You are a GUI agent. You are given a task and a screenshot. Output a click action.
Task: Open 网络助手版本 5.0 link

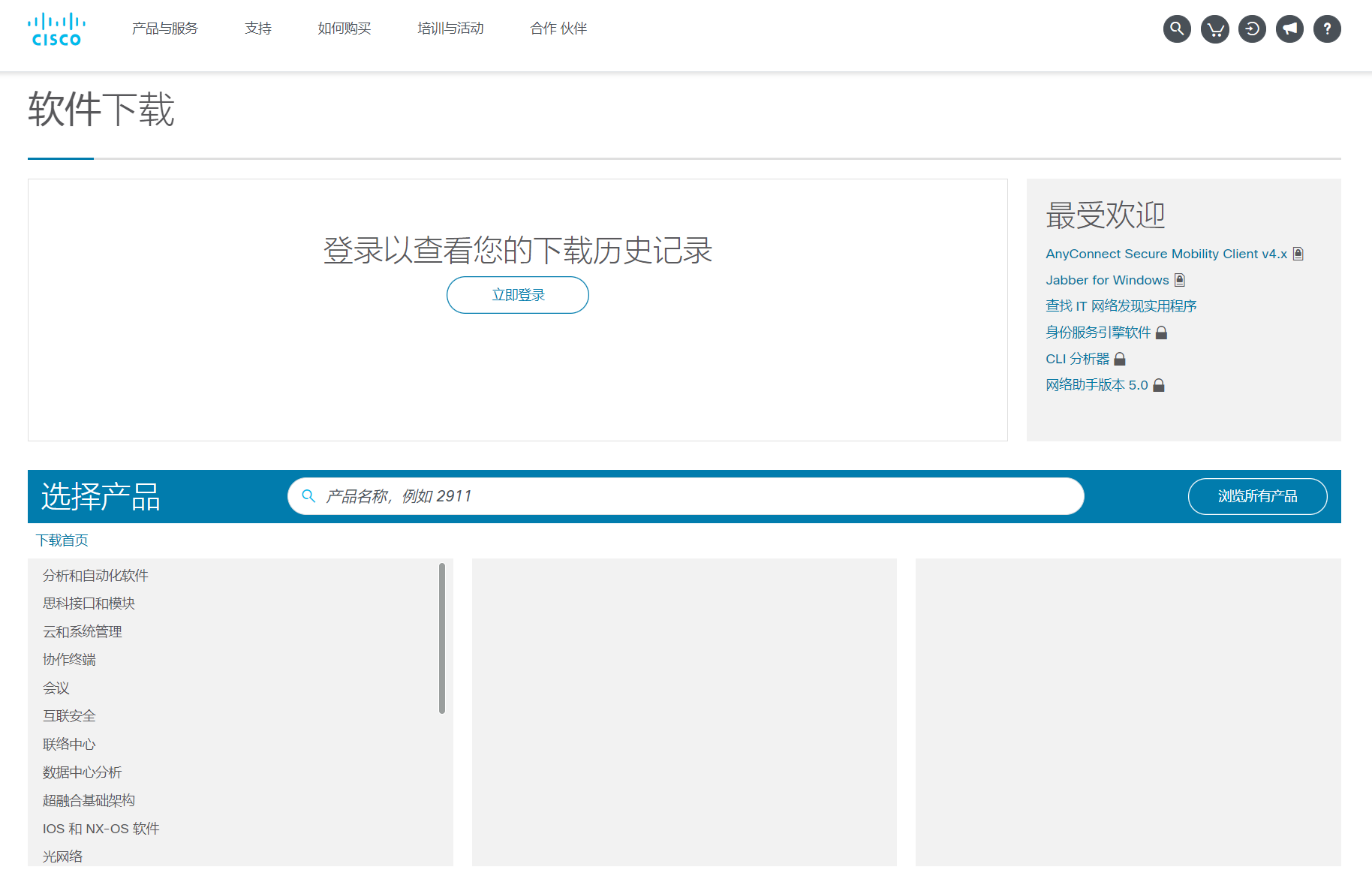(x=1097, y=385)
